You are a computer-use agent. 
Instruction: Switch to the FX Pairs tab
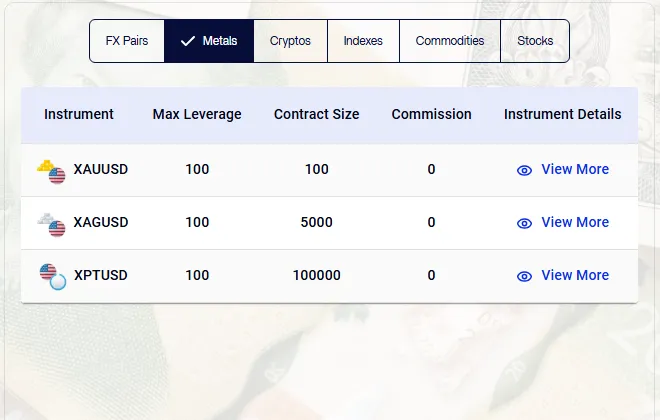pos(127,41)
